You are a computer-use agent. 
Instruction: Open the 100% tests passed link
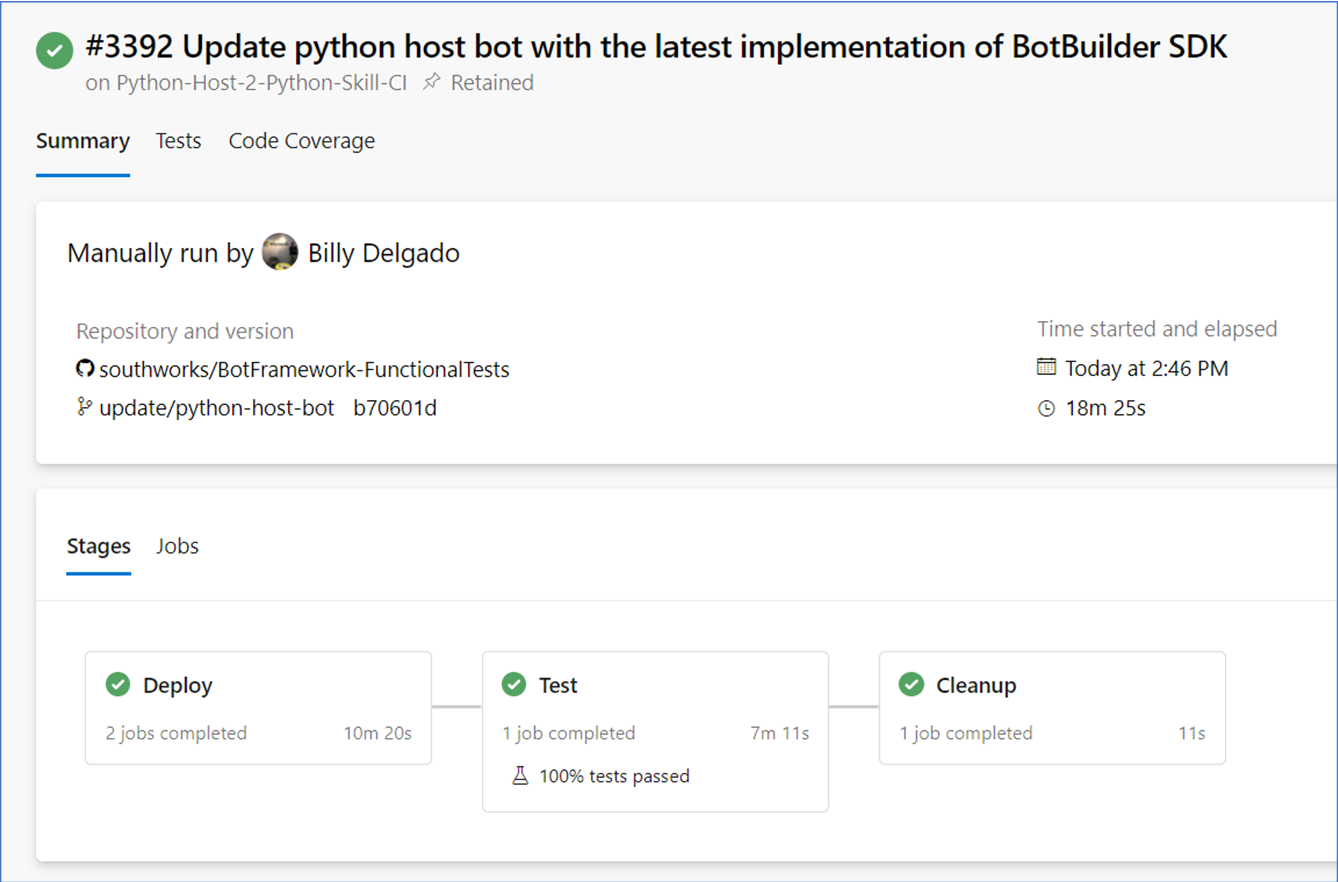(x=614, y=776)
